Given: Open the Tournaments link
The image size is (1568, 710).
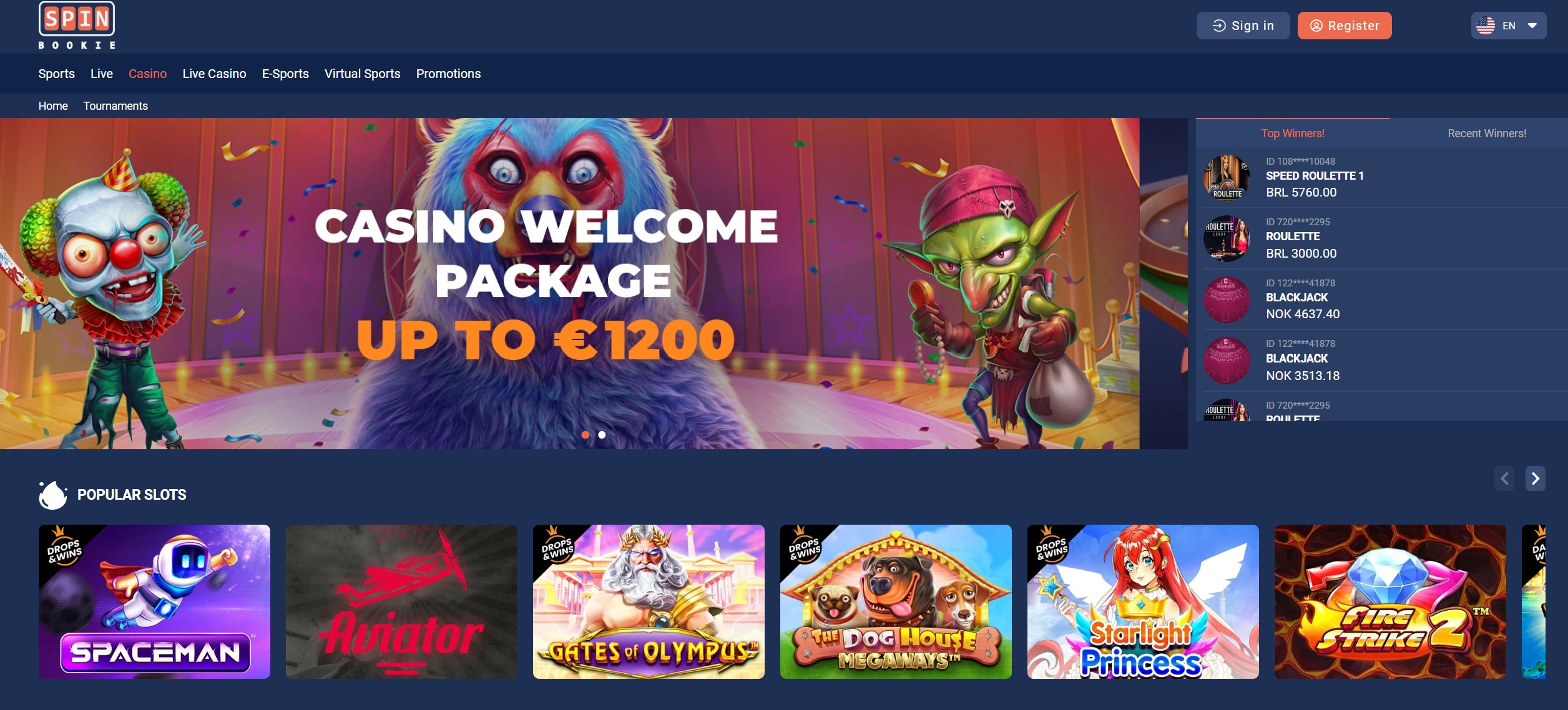Looking at the screenshot, I should click(x=115, y=106).
